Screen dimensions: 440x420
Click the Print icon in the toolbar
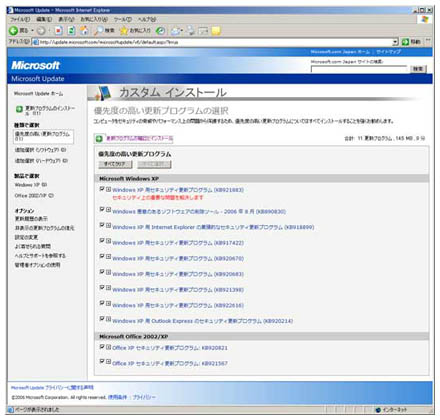tap(191, 31)
